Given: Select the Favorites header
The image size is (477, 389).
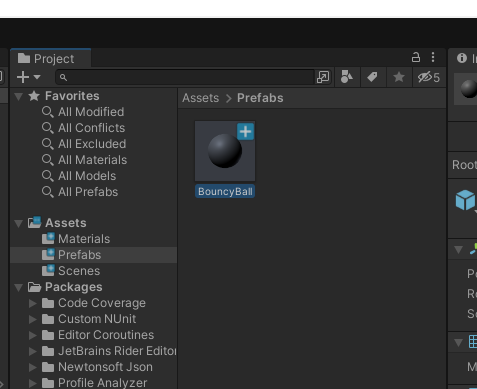Looking at the screenshot, I should [x=72, y=96].
